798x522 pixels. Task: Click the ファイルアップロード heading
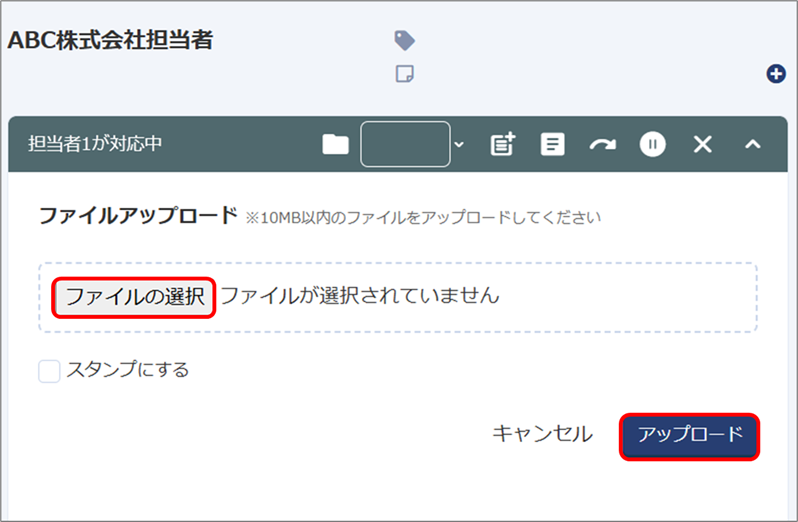[x=138, y=216]
